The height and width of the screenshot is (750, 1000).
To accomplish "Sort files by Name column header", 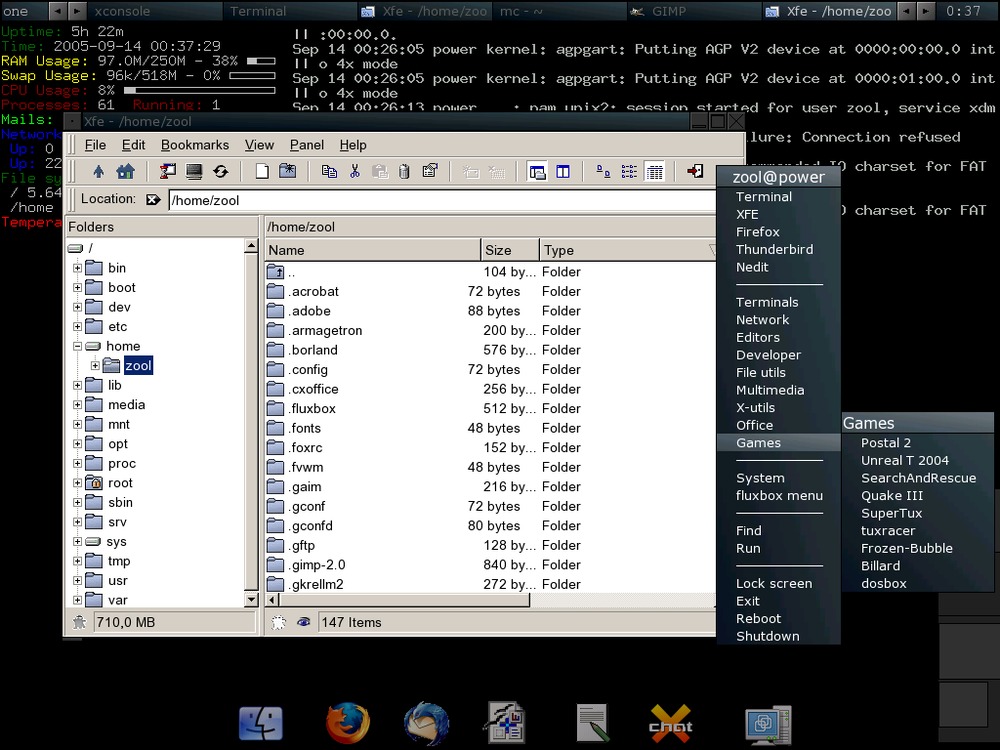I will (372, 250).
